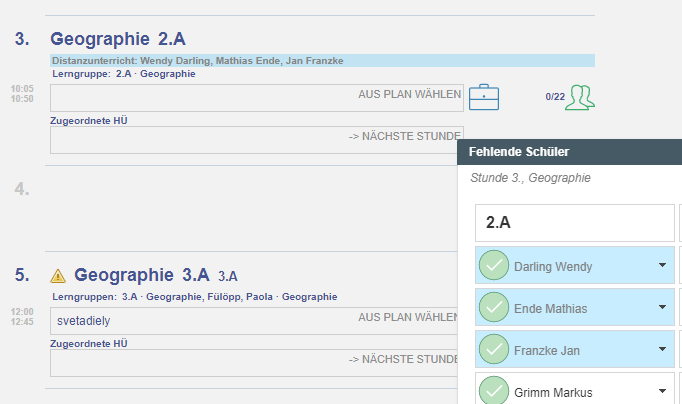Image resolution: width=682 pixels, height=404 pixels.
Task: Click the Zugeordnete HÜ field of lesson 3
Action: [257, 140]
